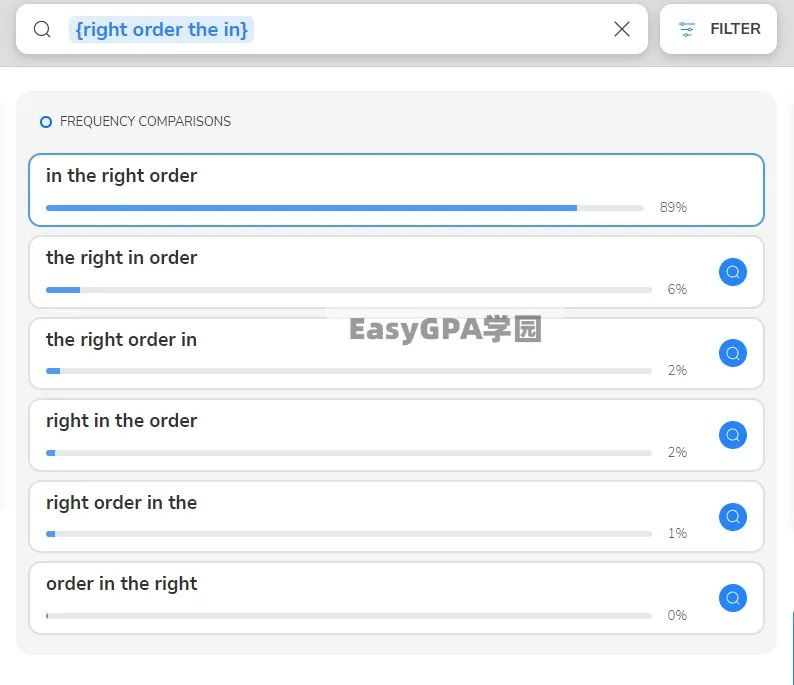
Task: Search 'order in the right' via its icon
Action: 733,598
